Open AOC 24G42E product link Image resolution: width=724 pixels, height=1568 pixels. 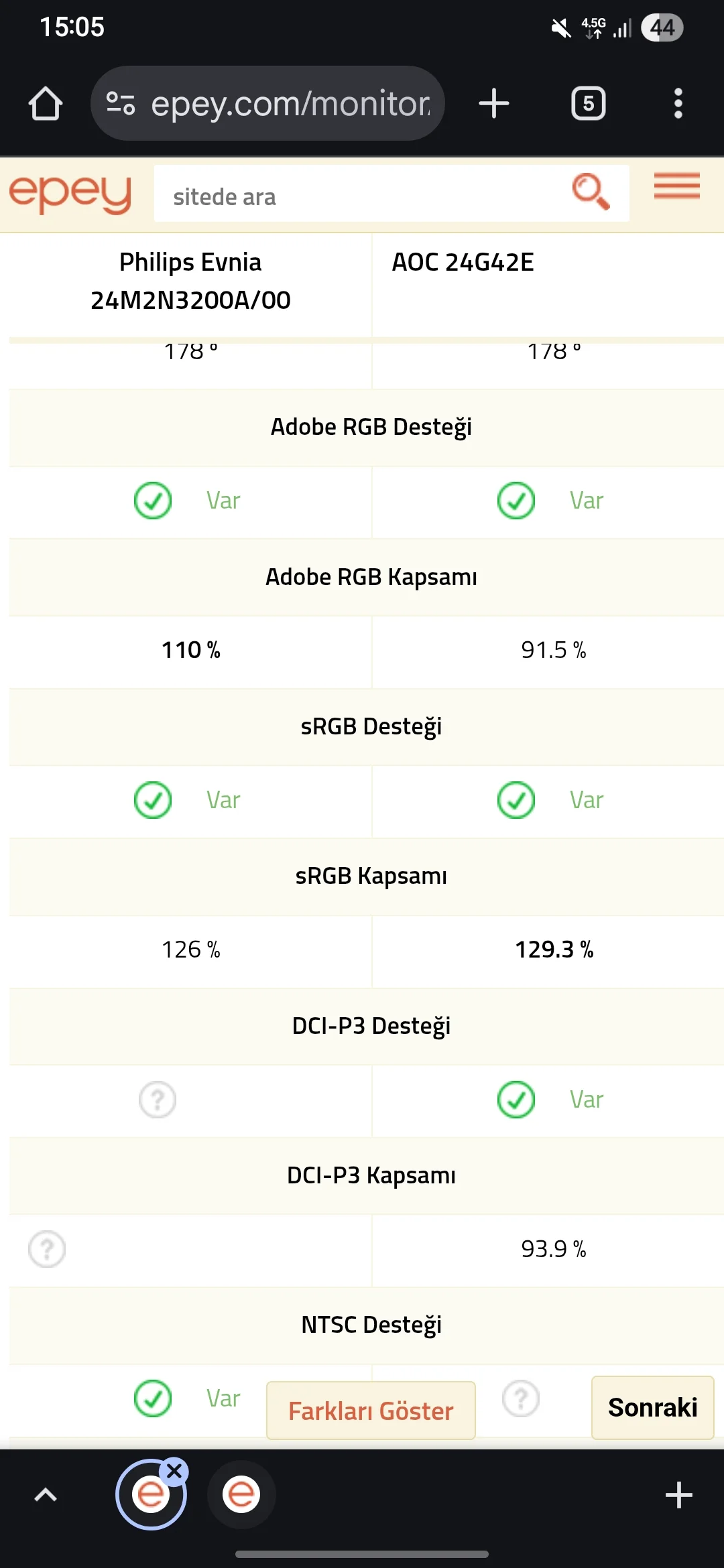click(x=463, y=262)
